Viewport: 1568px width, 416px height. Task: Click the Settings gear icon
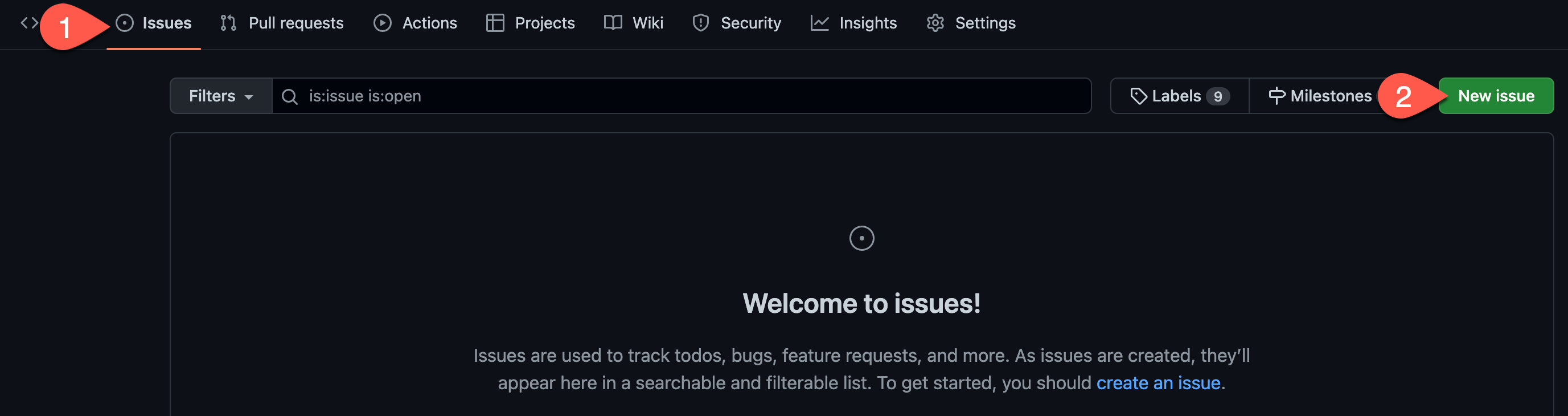point(935,23)
